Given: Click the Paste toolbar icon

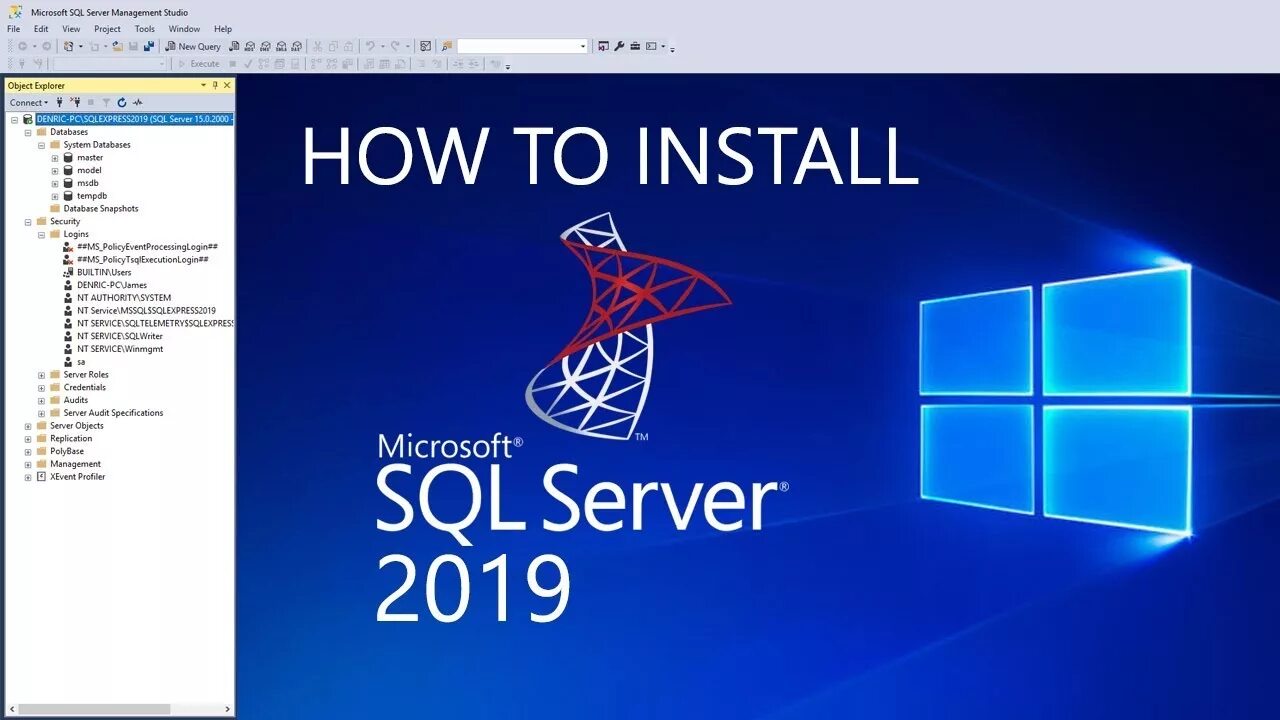Looking at the screenshot, I should click(348, 46).
